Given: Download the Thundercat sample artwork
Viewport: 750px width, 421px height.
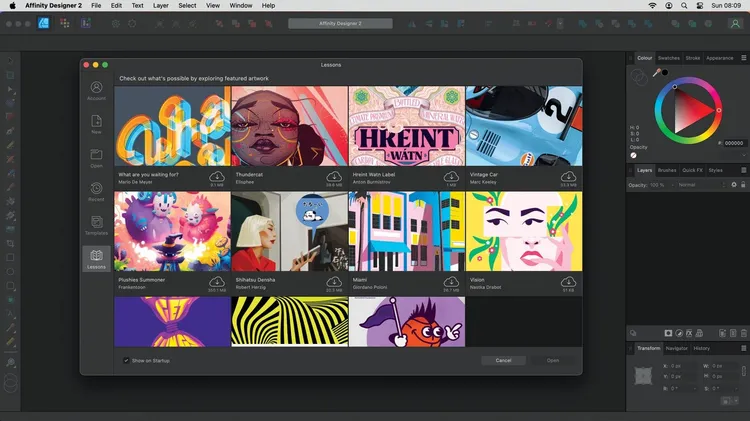Looking at the screenshot, I should [333, 176].
